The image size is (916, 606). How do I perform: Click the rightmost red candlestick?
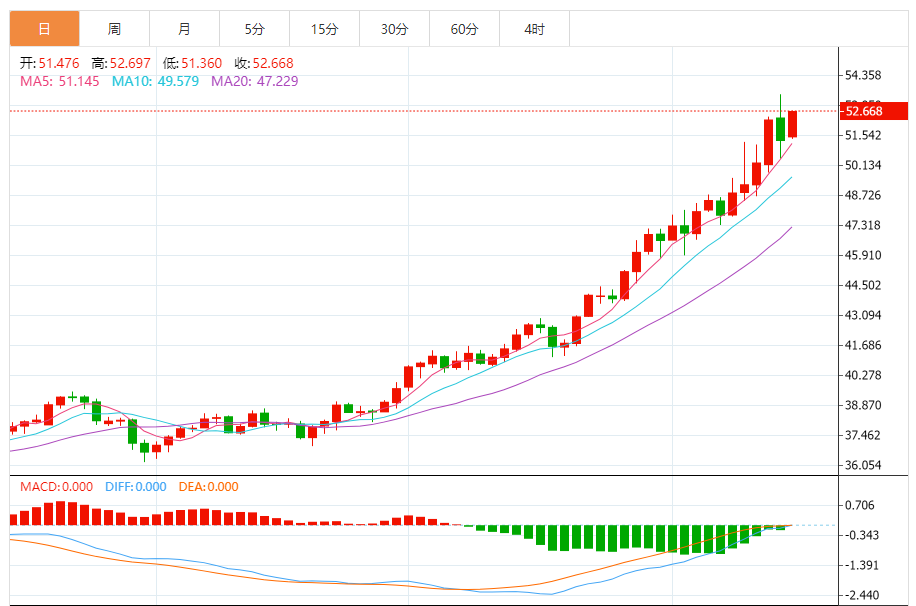coord(792,124)
